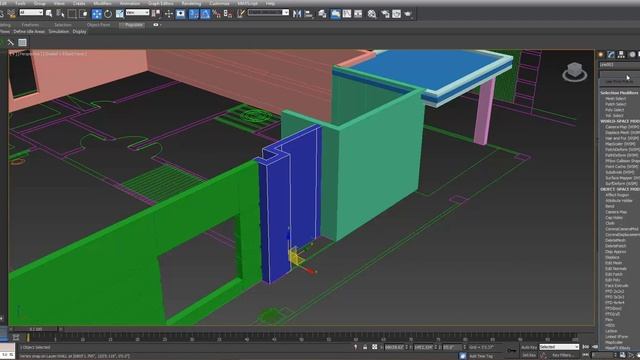Toggle Angle Snap
Image resolution: width=640 pixels, height=360 pixels.
[x=205, y=14]
